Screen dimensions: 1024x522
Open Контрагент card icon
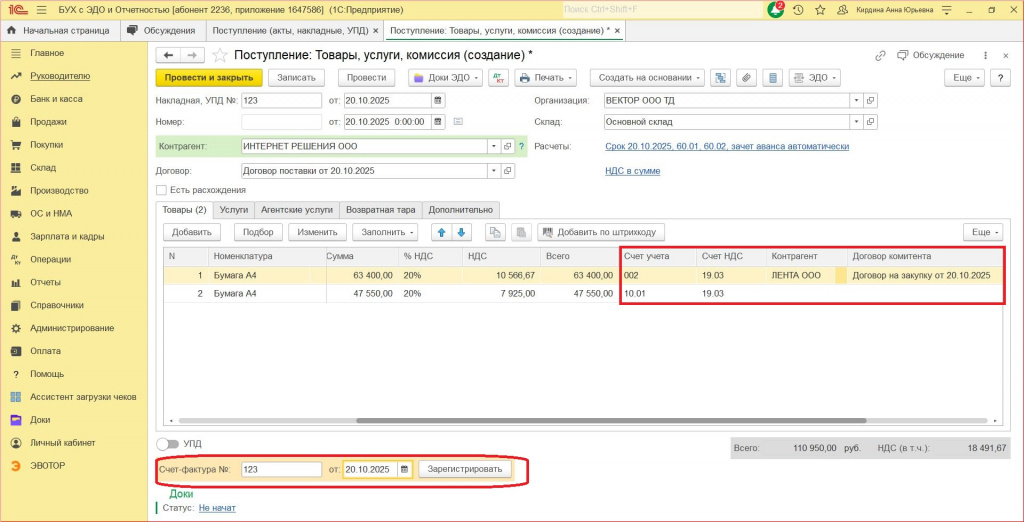pos(507,146)
